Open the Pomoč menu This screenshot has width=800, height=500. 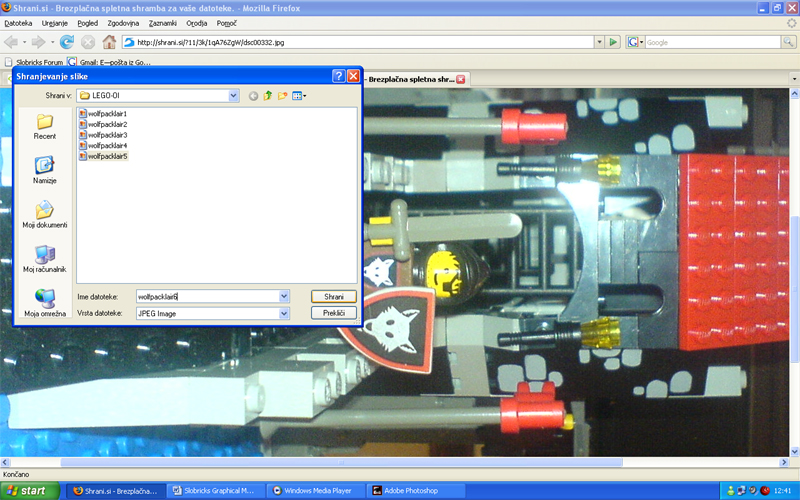[227, 23]
